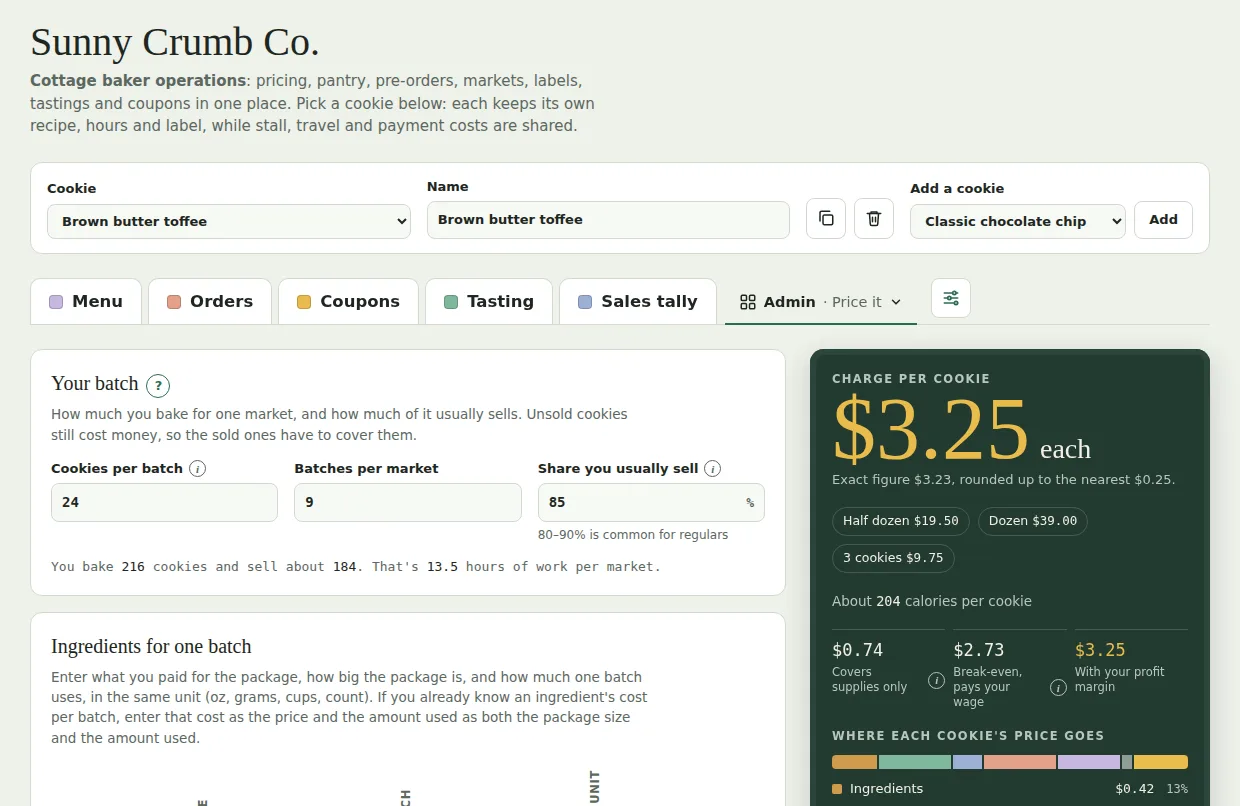Click the 'Ingredients for one batch' heading
Screen dimensions: 1240x806
click(x=151, y=646)
